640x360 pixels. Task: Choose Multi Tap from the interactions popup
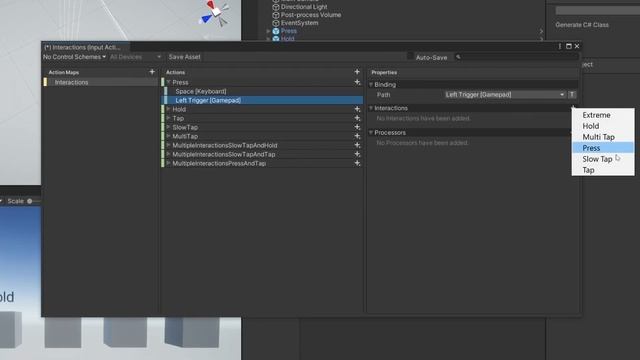(x=603, y=137)
